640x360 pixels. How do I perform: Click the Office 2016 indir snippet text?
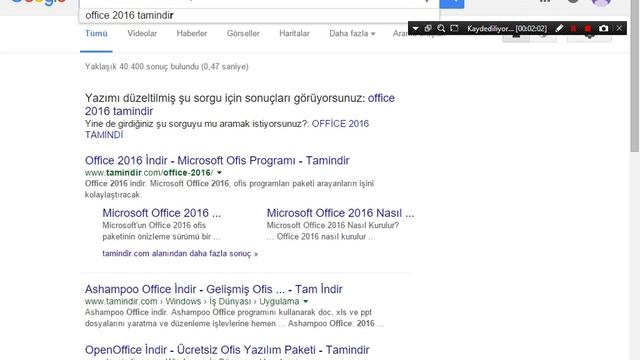tap(229, 189)
